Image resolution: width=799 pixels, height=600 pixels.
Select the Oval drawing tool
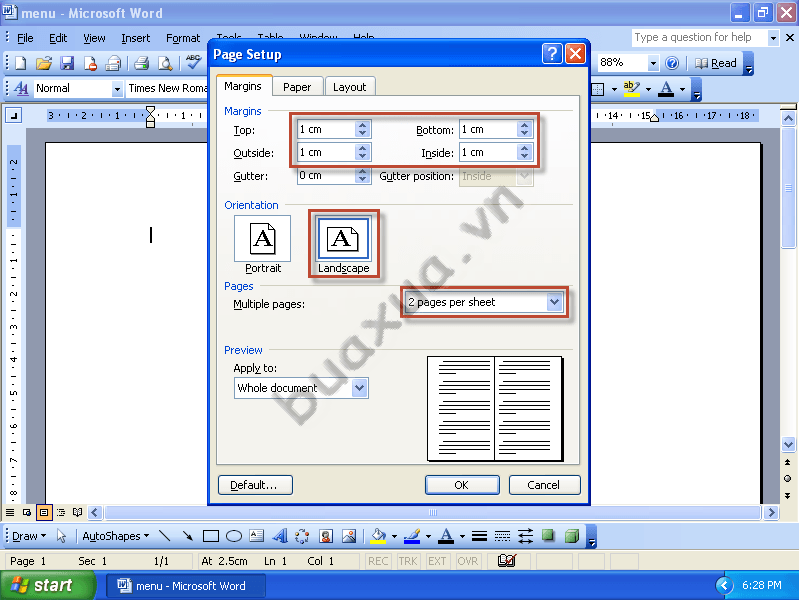pos(233,536)
